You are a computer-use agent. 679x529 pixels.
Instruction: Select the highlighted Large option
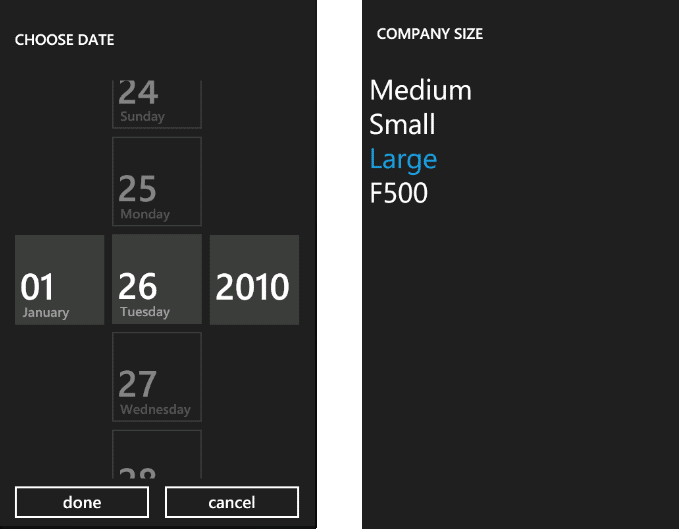pos(403,159)
